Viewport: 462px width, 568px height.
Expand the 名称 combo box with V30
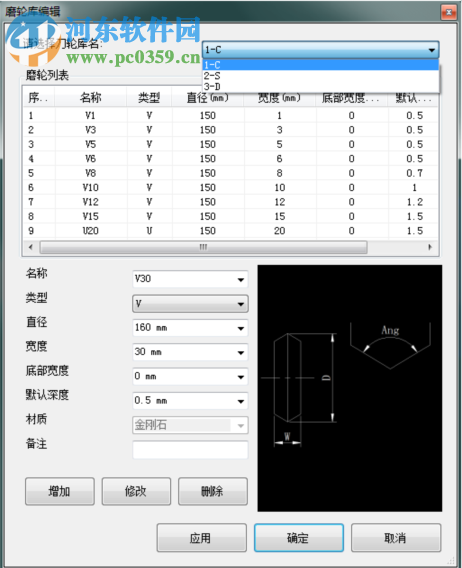pos(241,279)
